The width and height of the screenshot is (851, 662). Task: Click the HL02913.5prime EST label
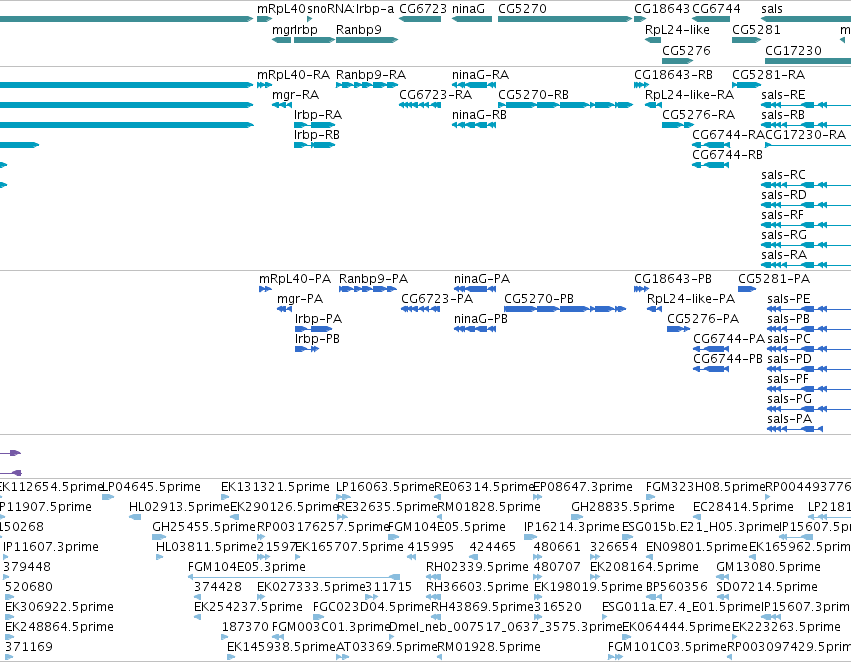(x=180, y=507)
